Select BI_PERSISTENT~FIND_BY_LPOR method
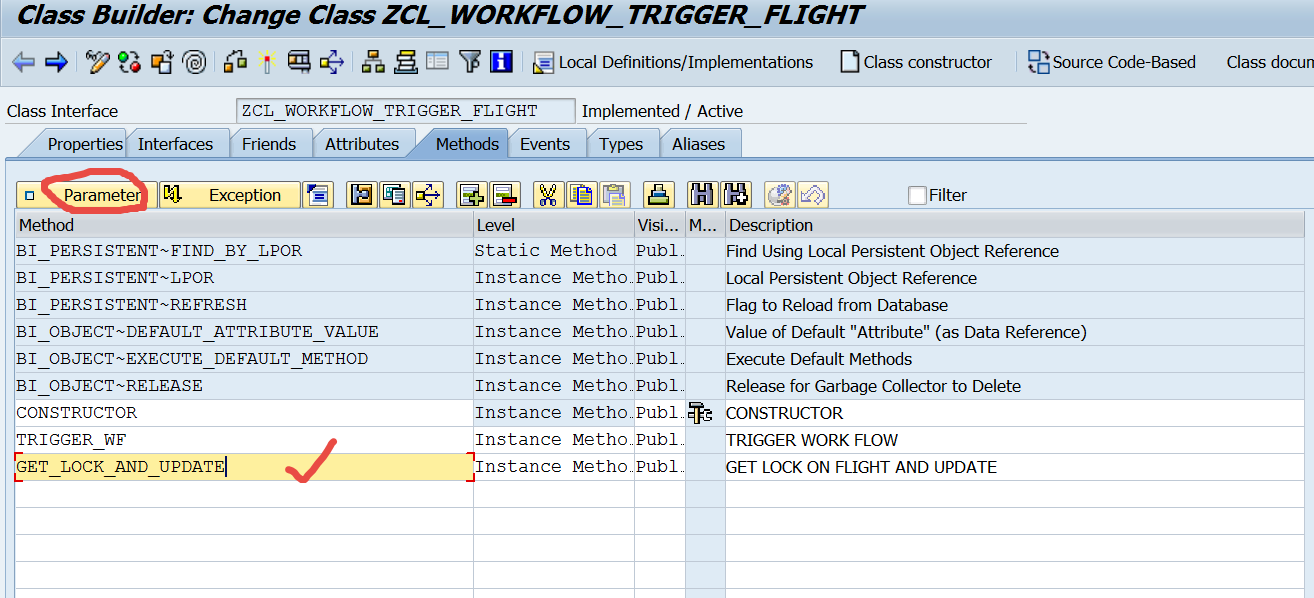 (244, 251)
